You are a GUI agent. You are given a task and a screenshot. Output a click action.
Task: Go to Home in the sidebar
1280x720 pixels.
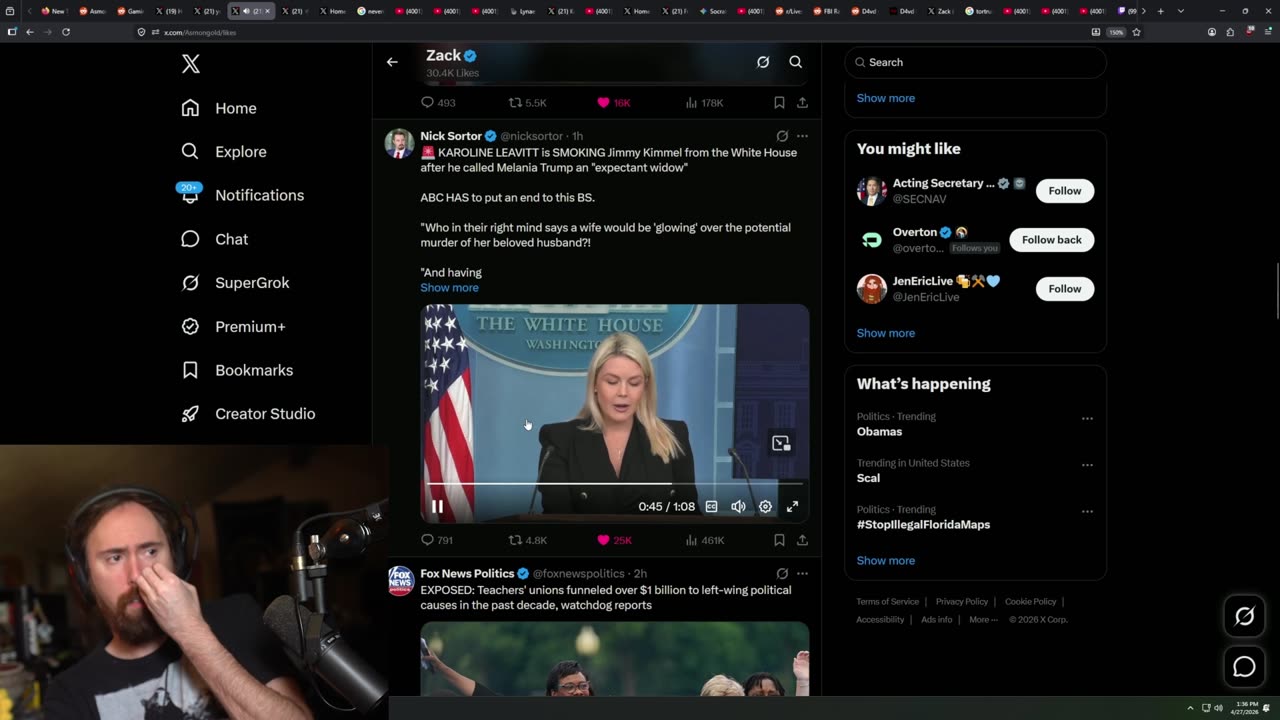219,108
